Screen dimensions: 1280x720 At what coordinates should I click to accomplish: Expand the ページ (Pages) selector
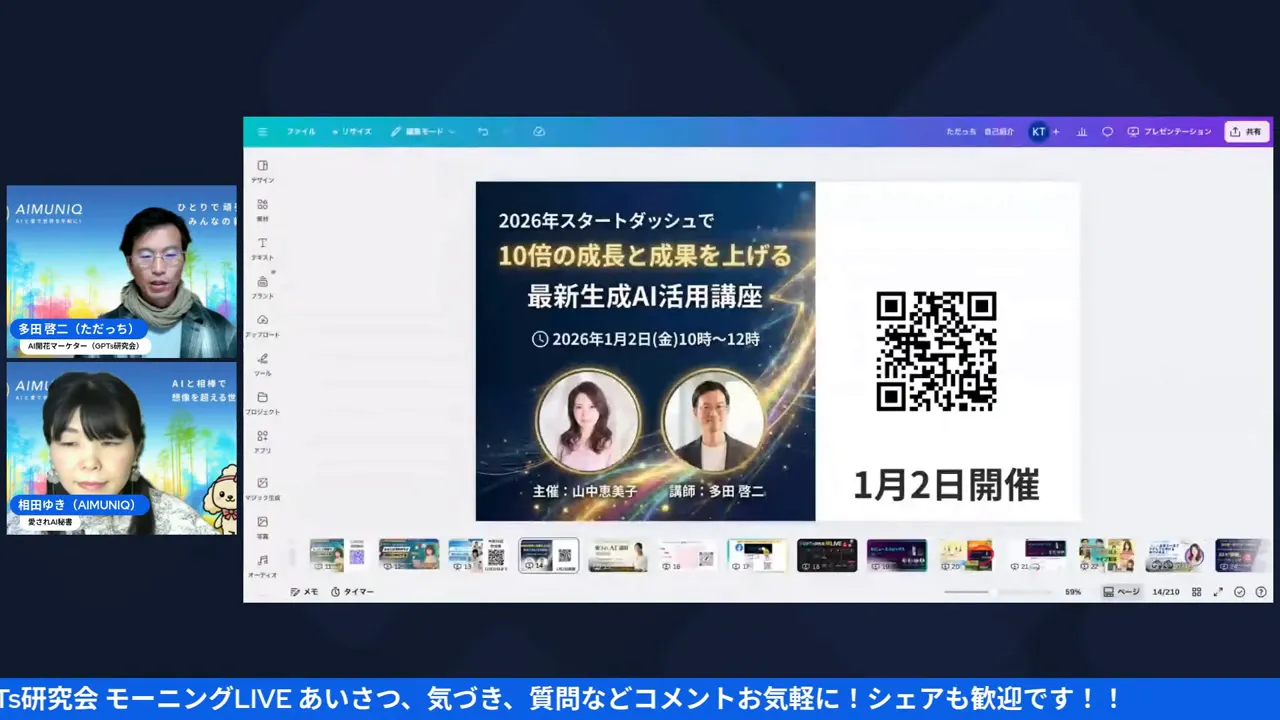[x=1122, y=591]
